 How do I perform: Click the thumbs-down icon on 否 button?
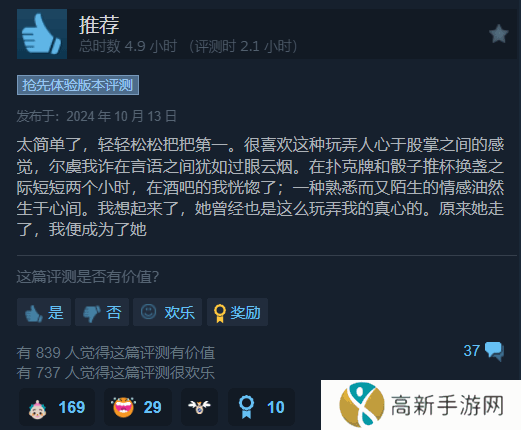[x=92, y=313]
